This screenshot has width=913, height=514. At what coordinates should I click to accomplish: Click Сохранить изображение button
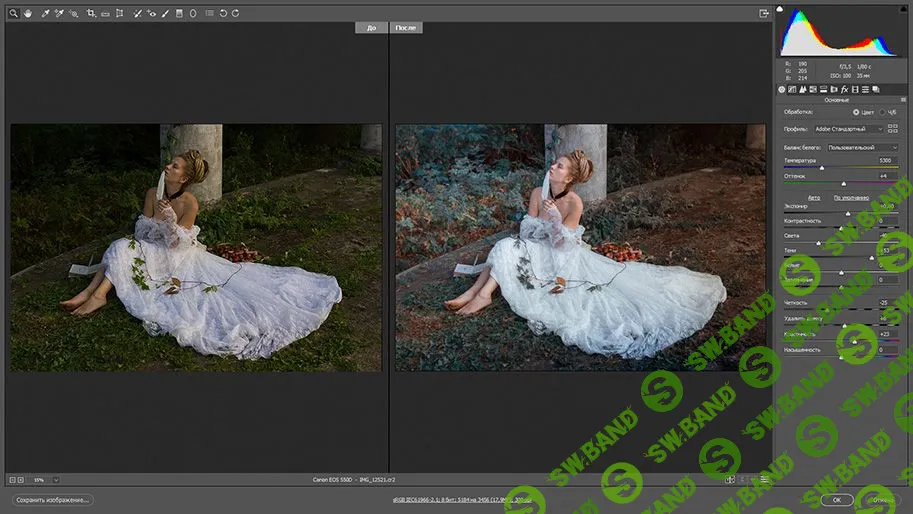coord(52,499)
